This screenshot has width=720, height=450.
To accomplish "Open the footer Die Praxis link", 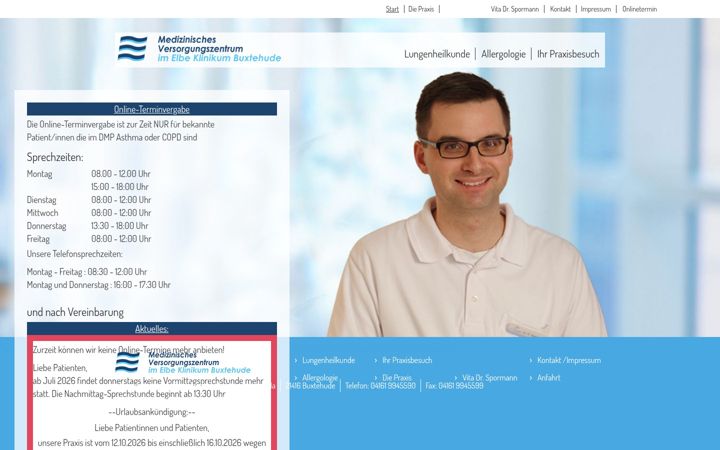I will pyautogui.click(x=397, y=378).
